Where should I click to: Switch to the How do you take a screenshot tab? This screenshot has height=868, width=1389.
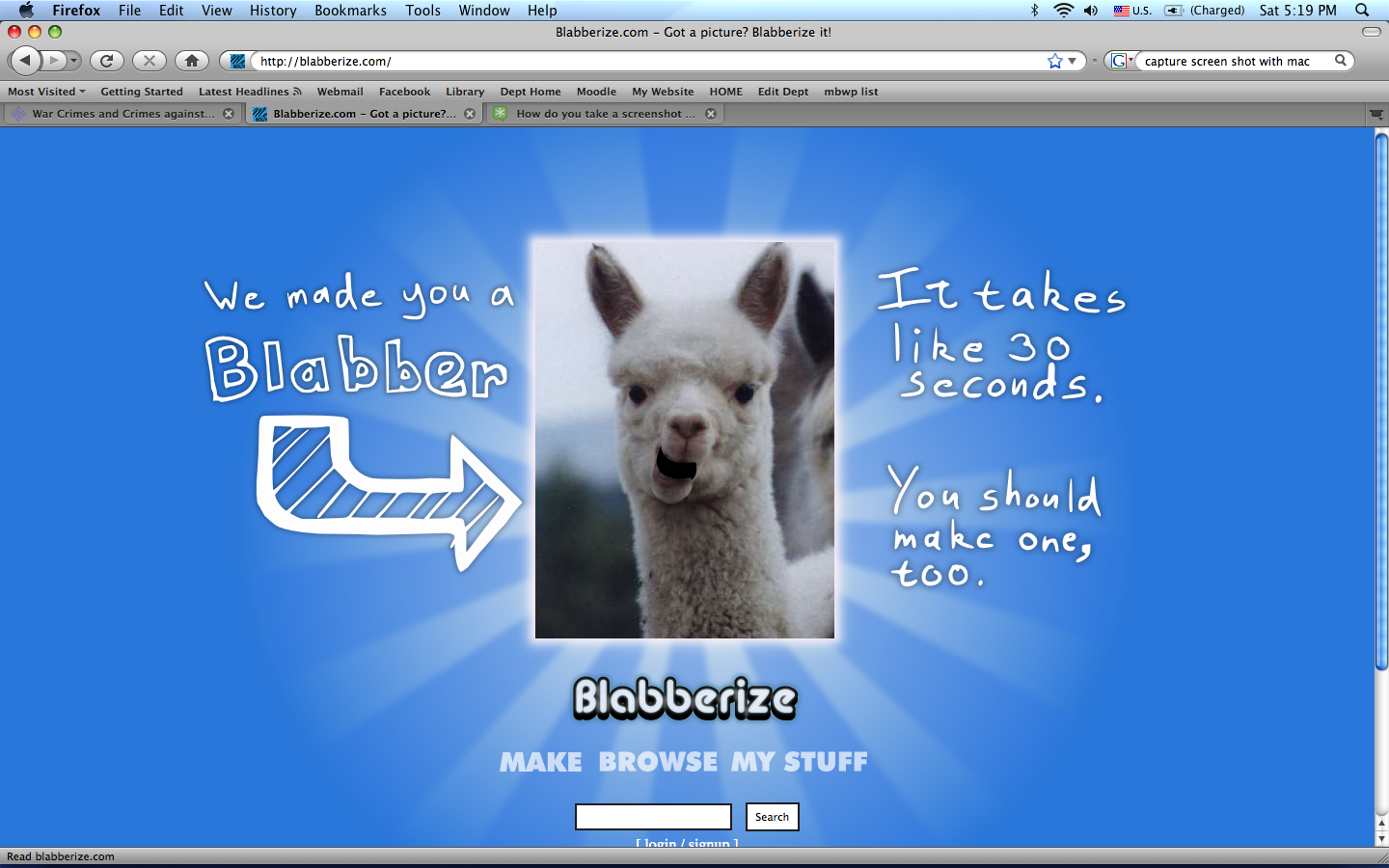point(605,114)
